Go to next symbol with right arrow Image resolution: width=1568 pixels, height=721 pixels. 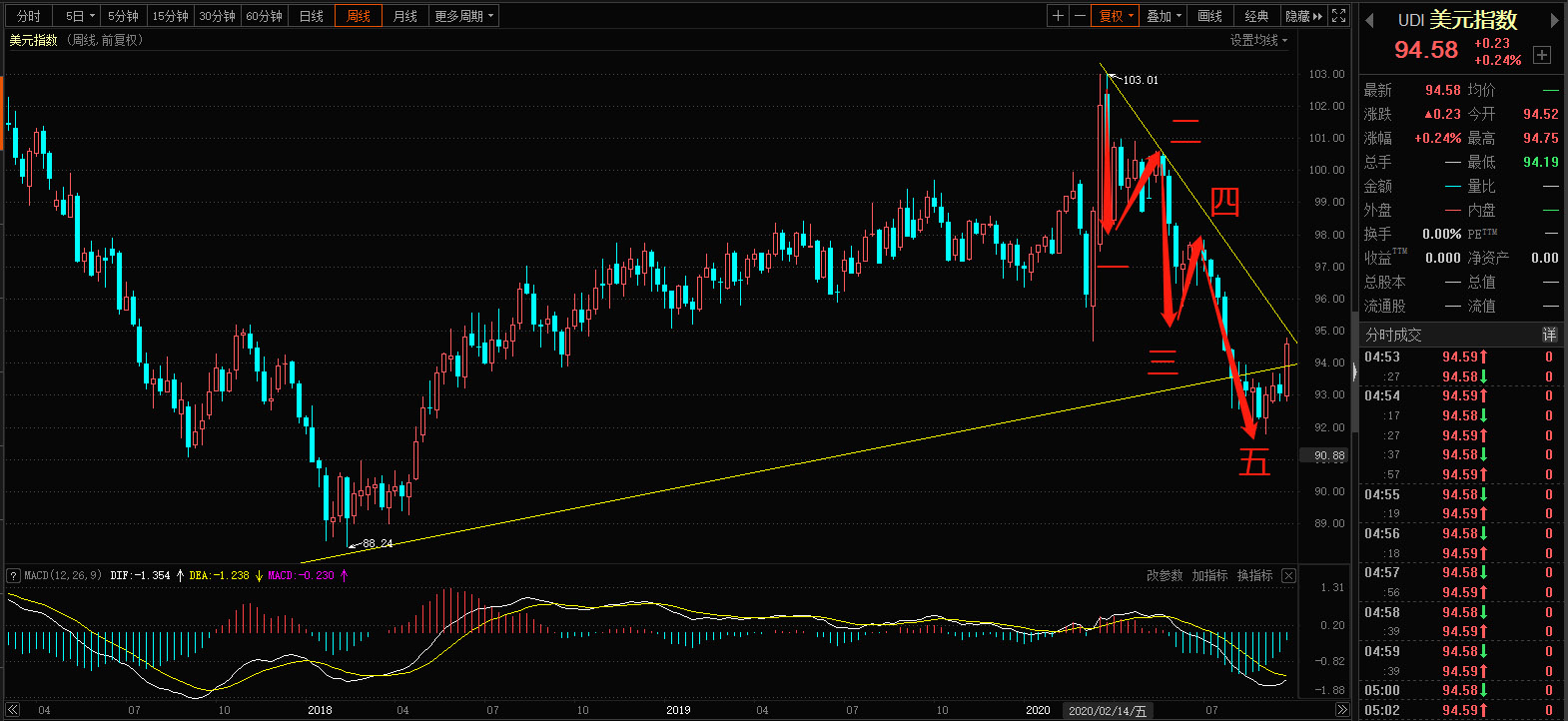(1554, 20)
